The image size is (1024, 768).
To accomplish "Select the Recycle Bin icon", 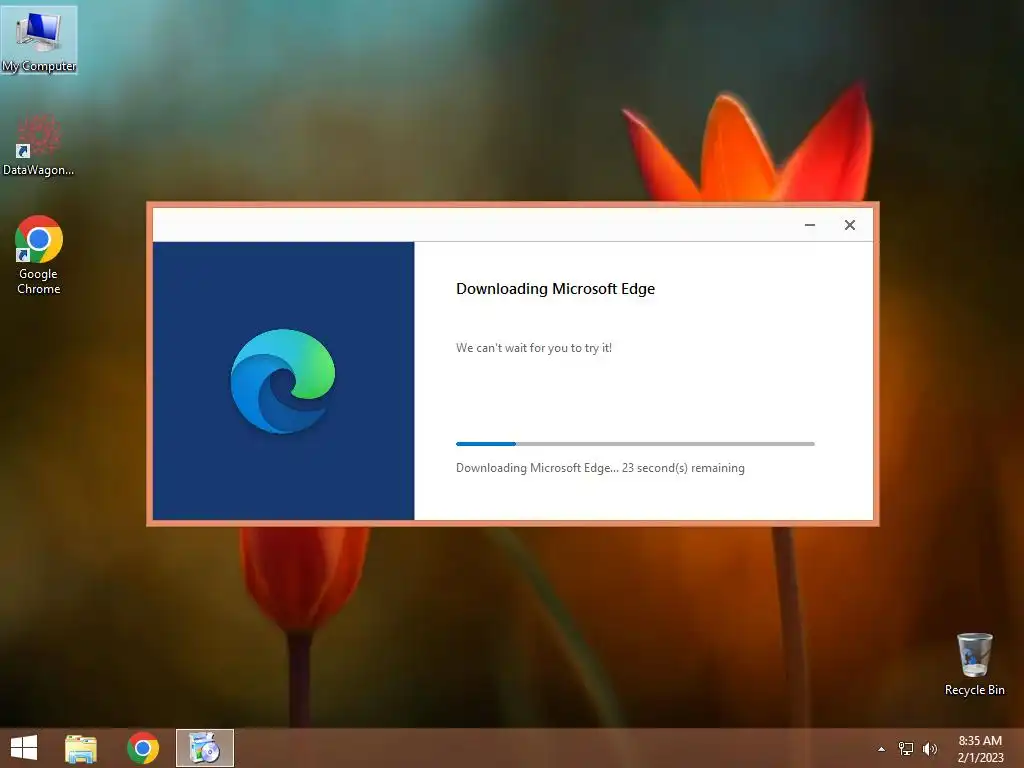I will [x=974, y=664].
